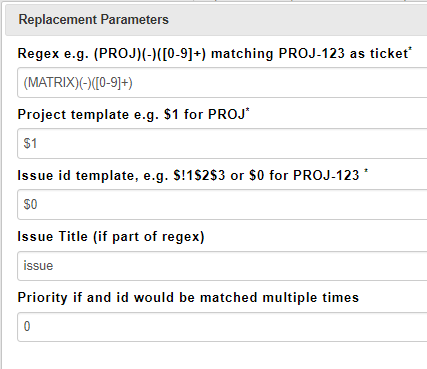Click the 'issue' placeholder text
This screenshot has width=427, height=369.
(x=38, y=266)
